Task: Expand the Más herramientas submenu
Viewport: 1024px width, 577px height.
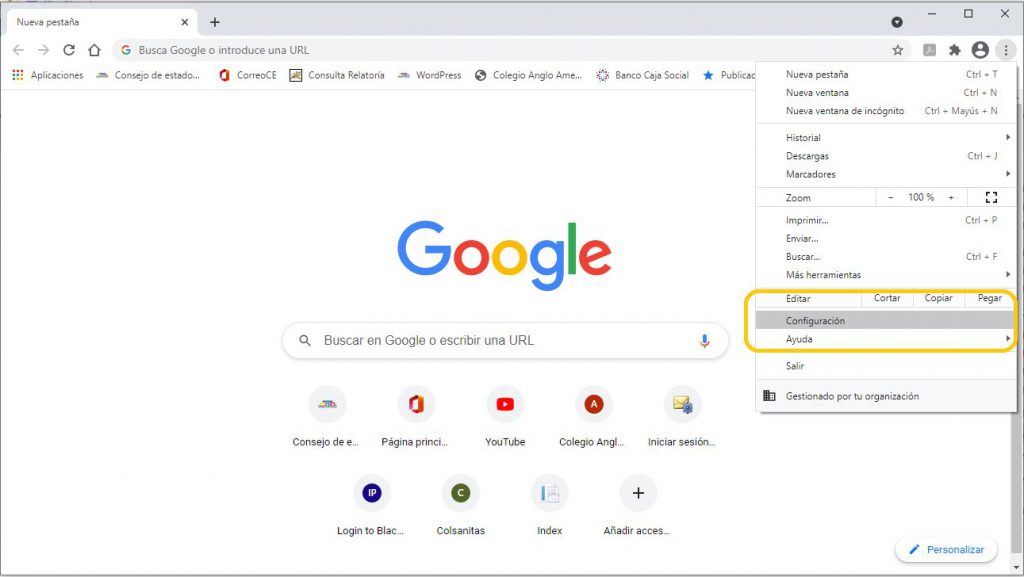Action: click(x=886, y=275)
